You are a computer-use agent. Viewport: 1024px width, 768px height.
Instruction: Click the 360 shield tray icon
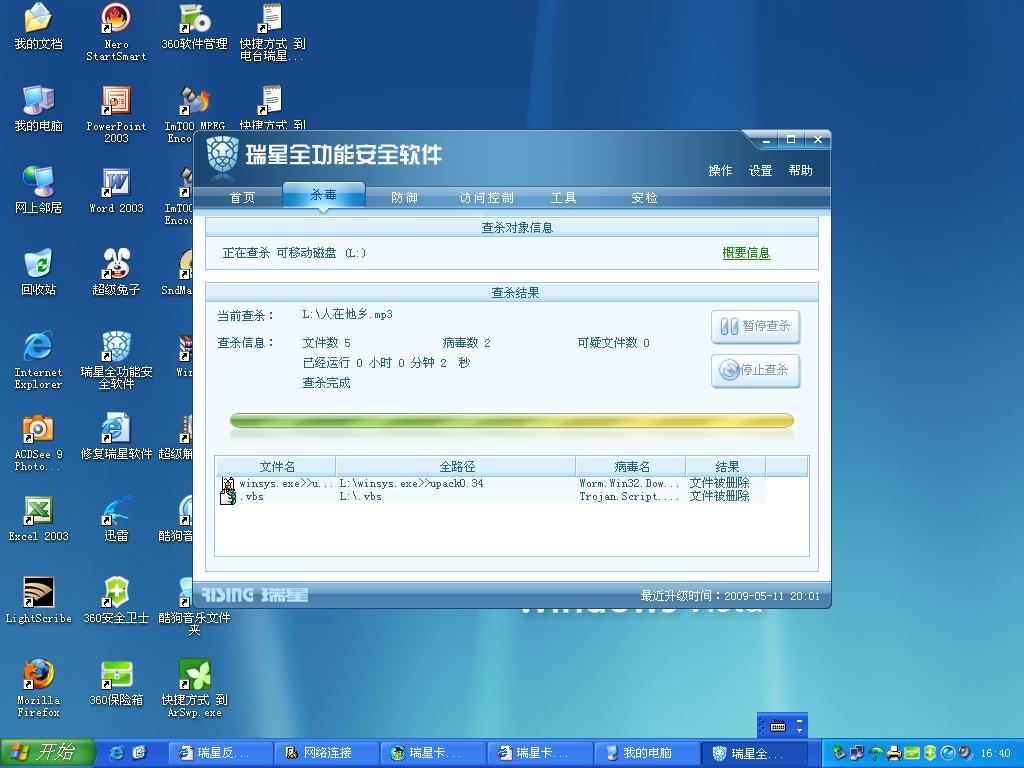click(929, 754)
